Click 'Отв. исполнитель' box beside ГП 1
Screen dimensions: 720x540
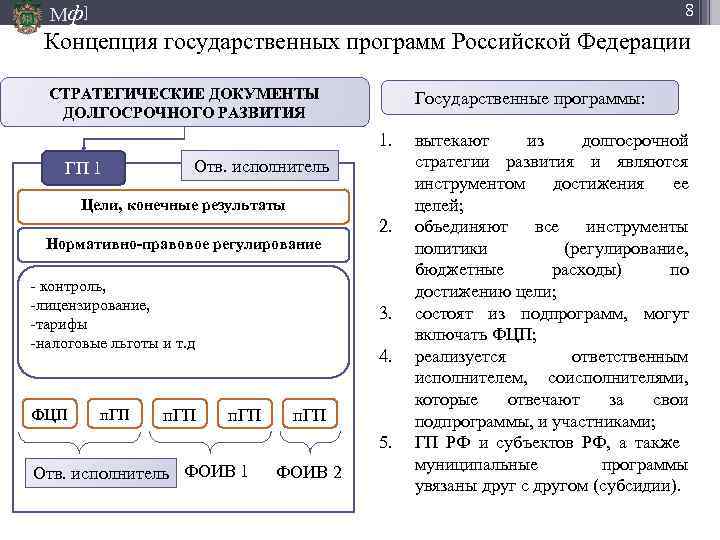(260, 166)
